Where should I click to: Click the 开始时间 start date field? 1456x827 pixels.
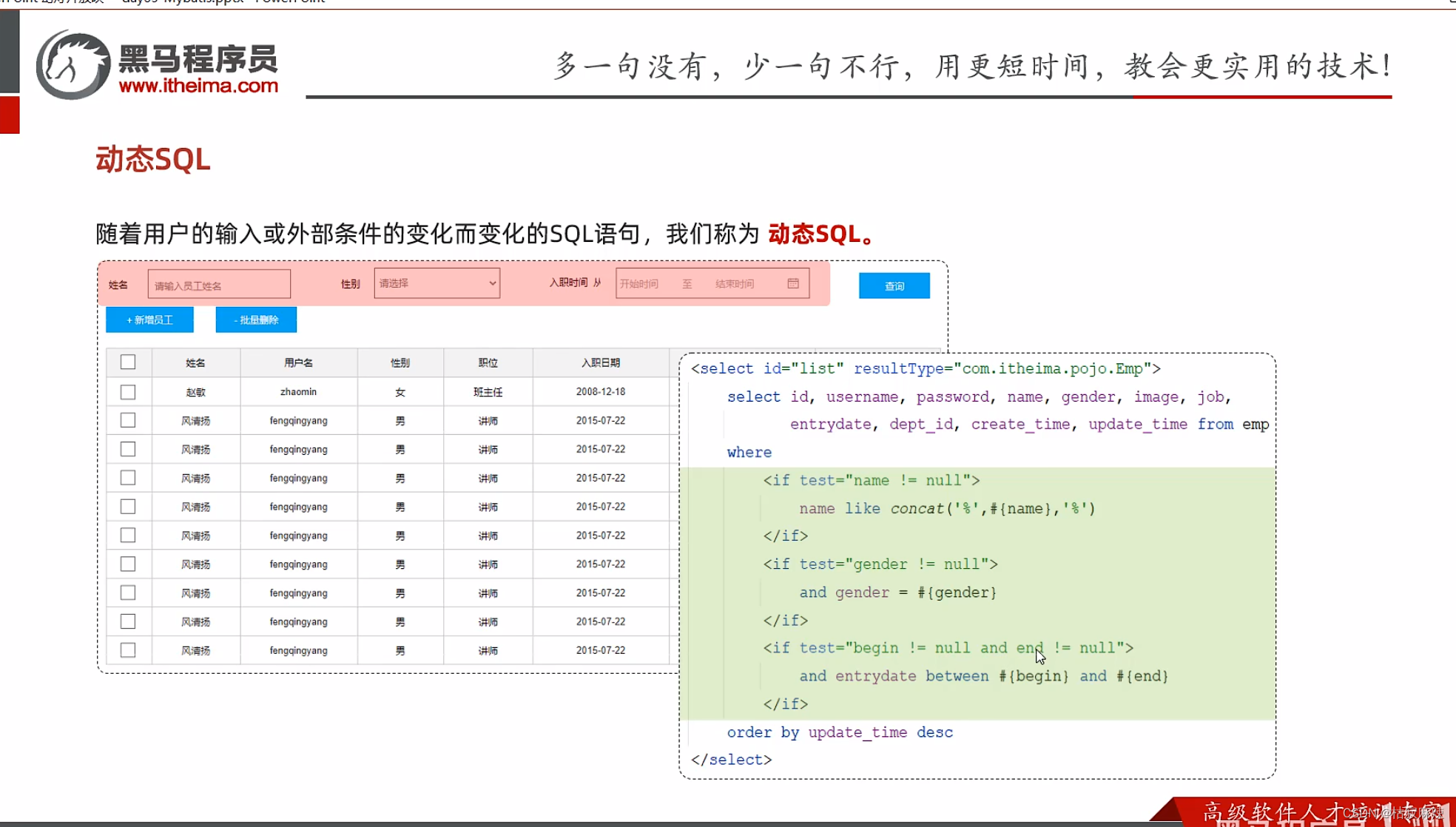[640, 284]
